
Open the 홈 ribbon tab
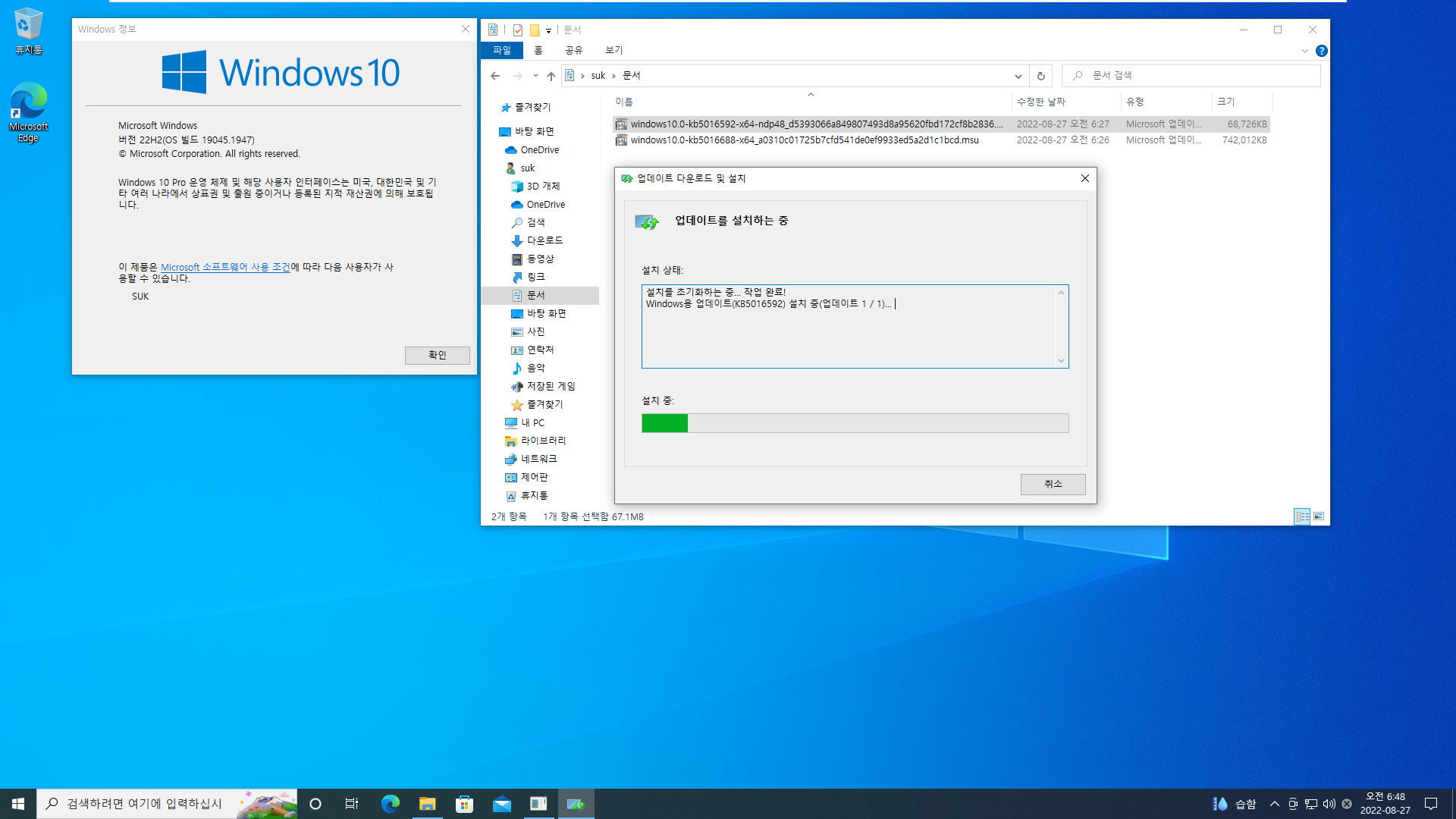tap(538, 50)
